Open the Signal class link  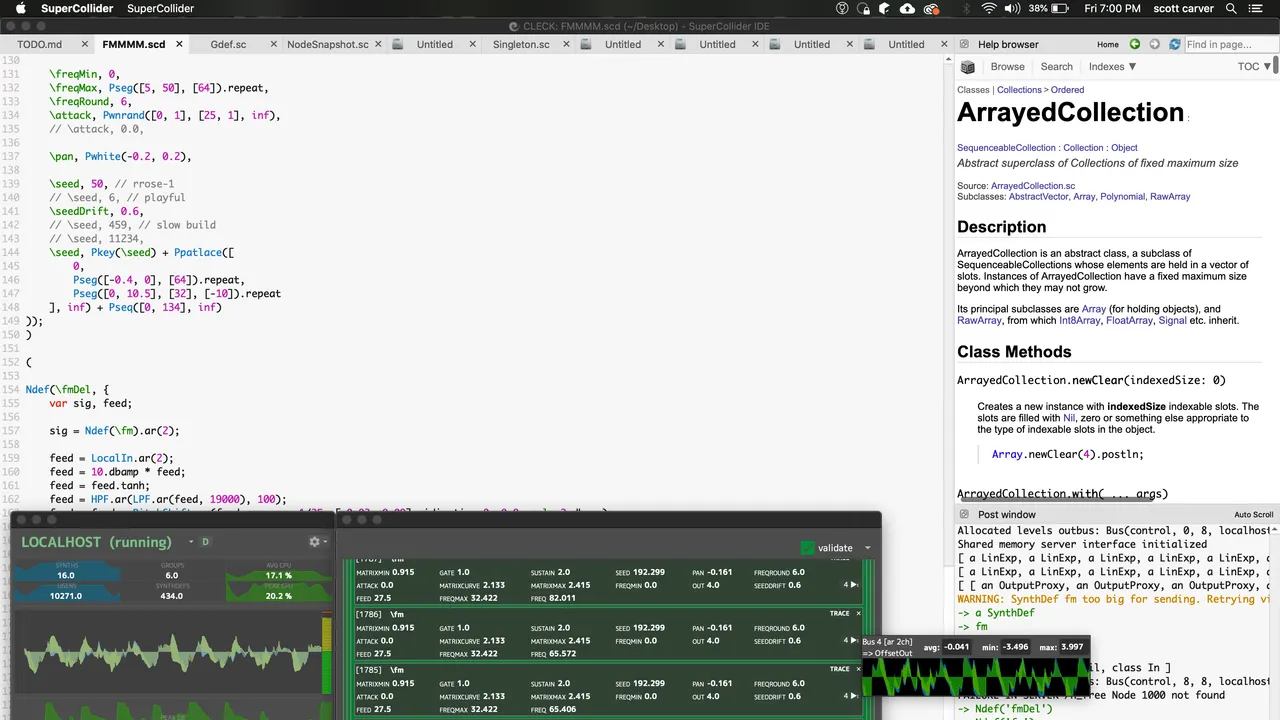pos(1172,321)
